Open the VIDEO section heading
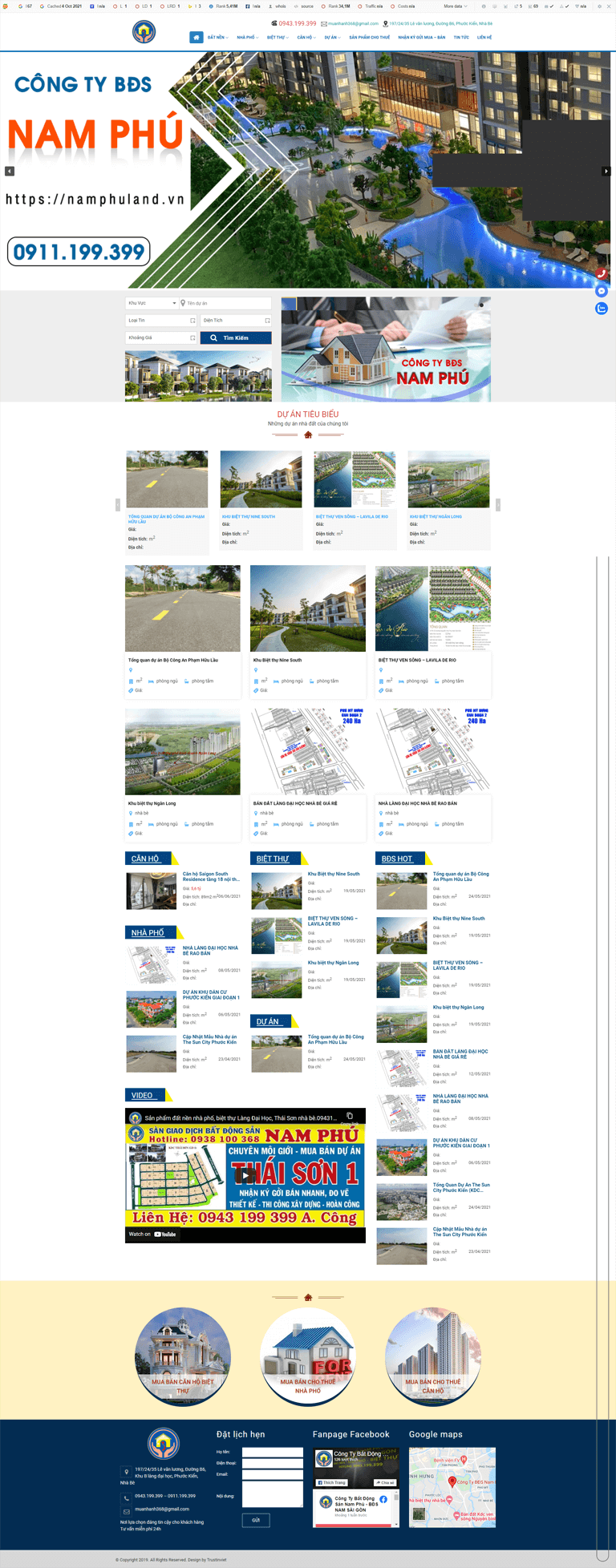Screen dimensions: 616x1568 coord(142,1095)
